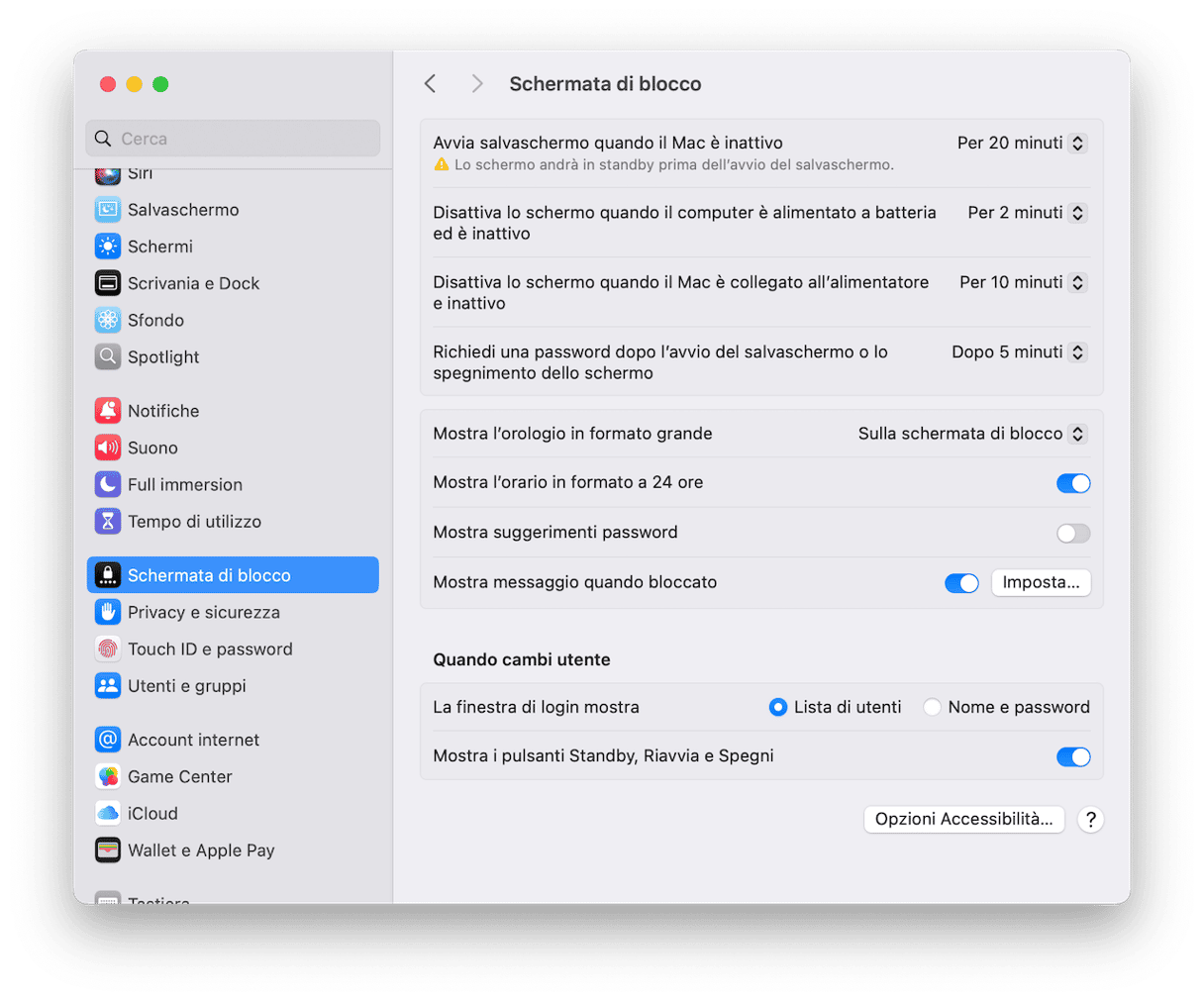This screenshot has height=1001, width=1204.
Task: Click the standby warning message text
Action: [673, 164]
